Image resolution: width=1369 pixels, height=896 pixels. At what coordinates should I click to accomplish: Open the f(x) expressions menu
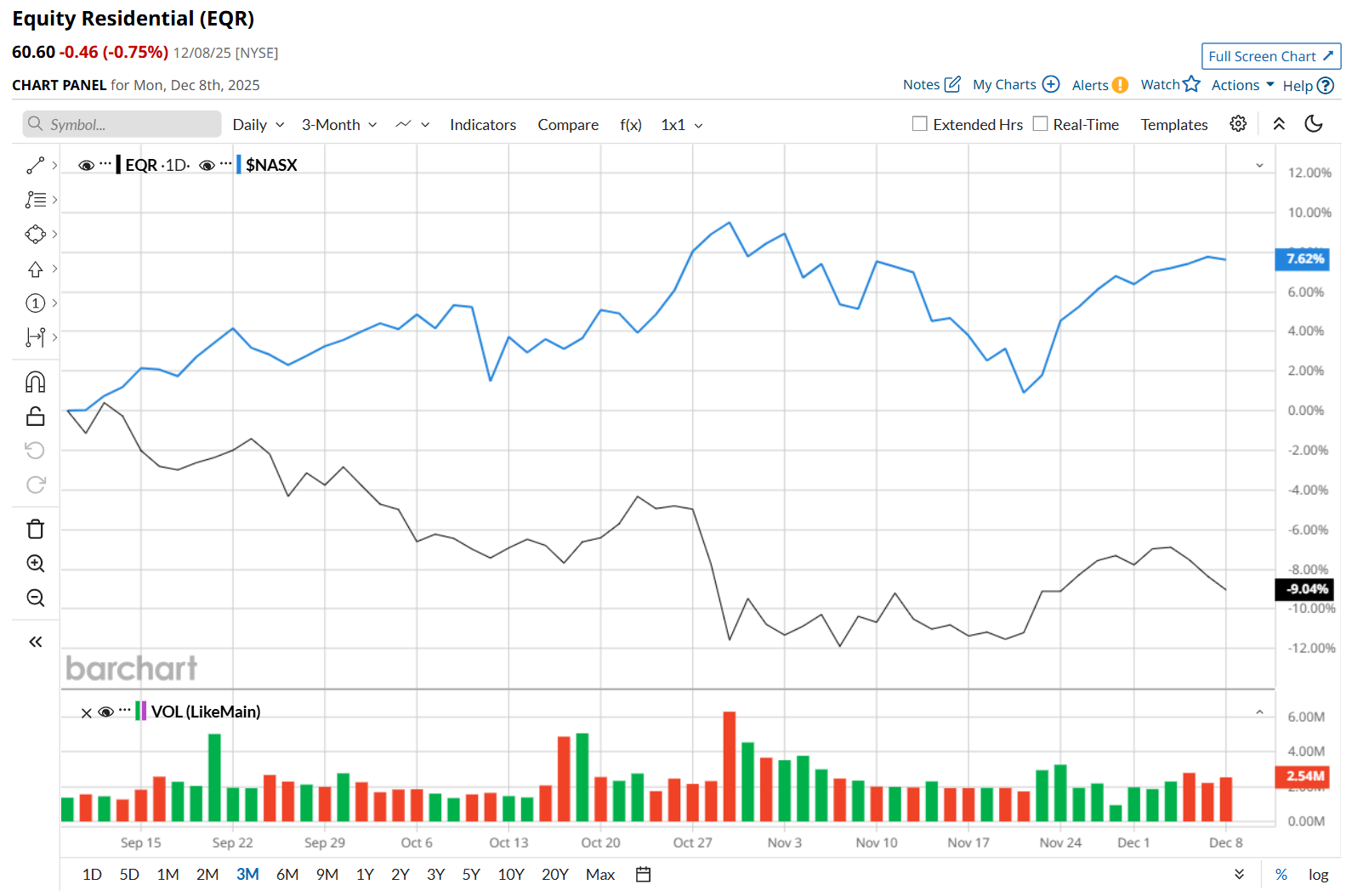click(631, 125)
